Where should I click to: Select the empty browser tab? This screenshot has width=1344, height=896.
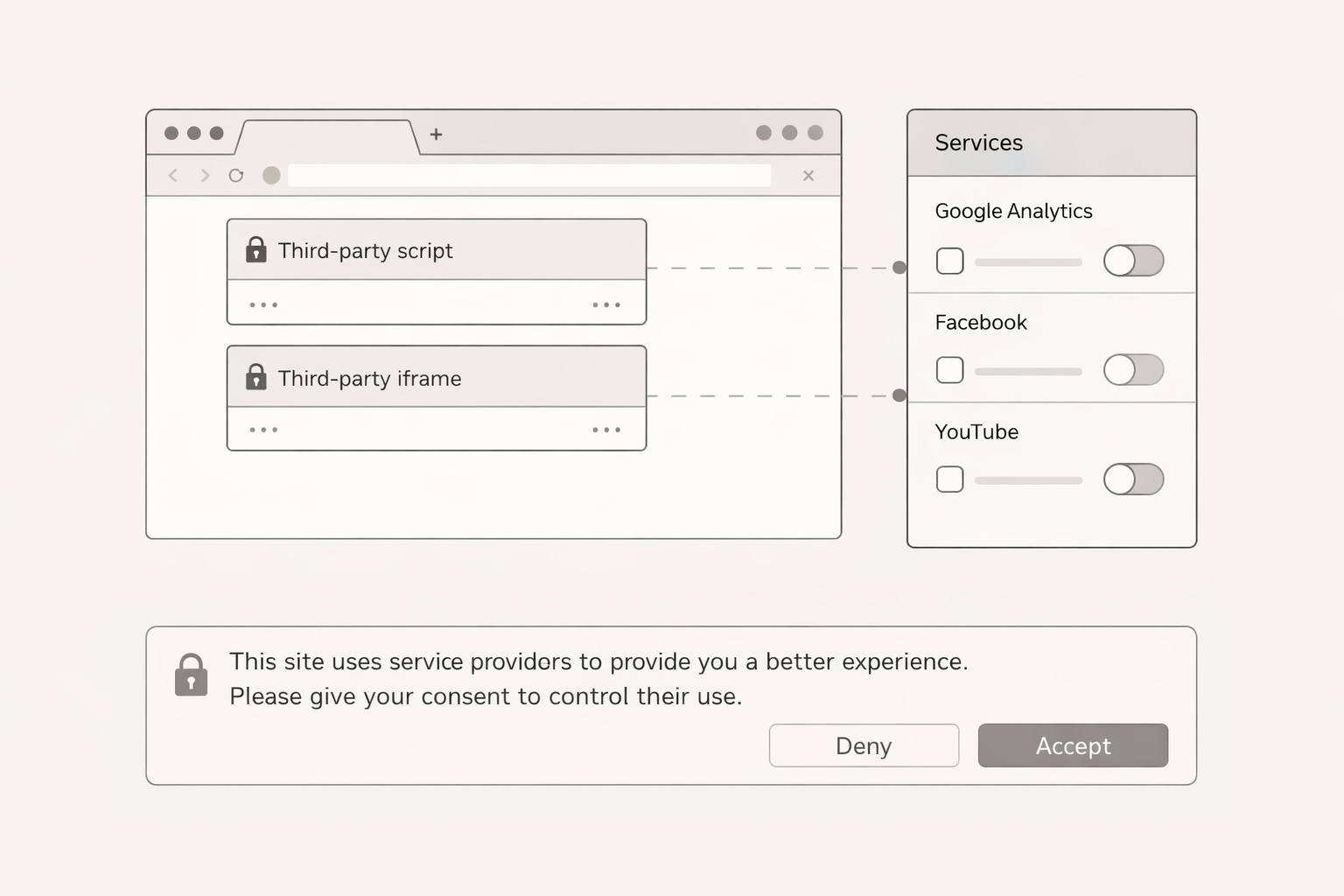click(x=327, y=137)
